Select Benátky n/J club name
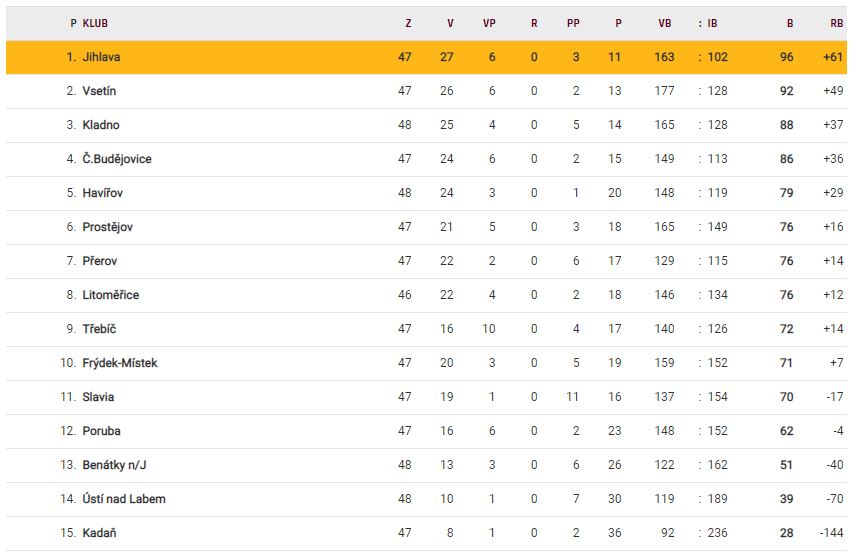This screenshot has width=855, height=559. point(113,465)
